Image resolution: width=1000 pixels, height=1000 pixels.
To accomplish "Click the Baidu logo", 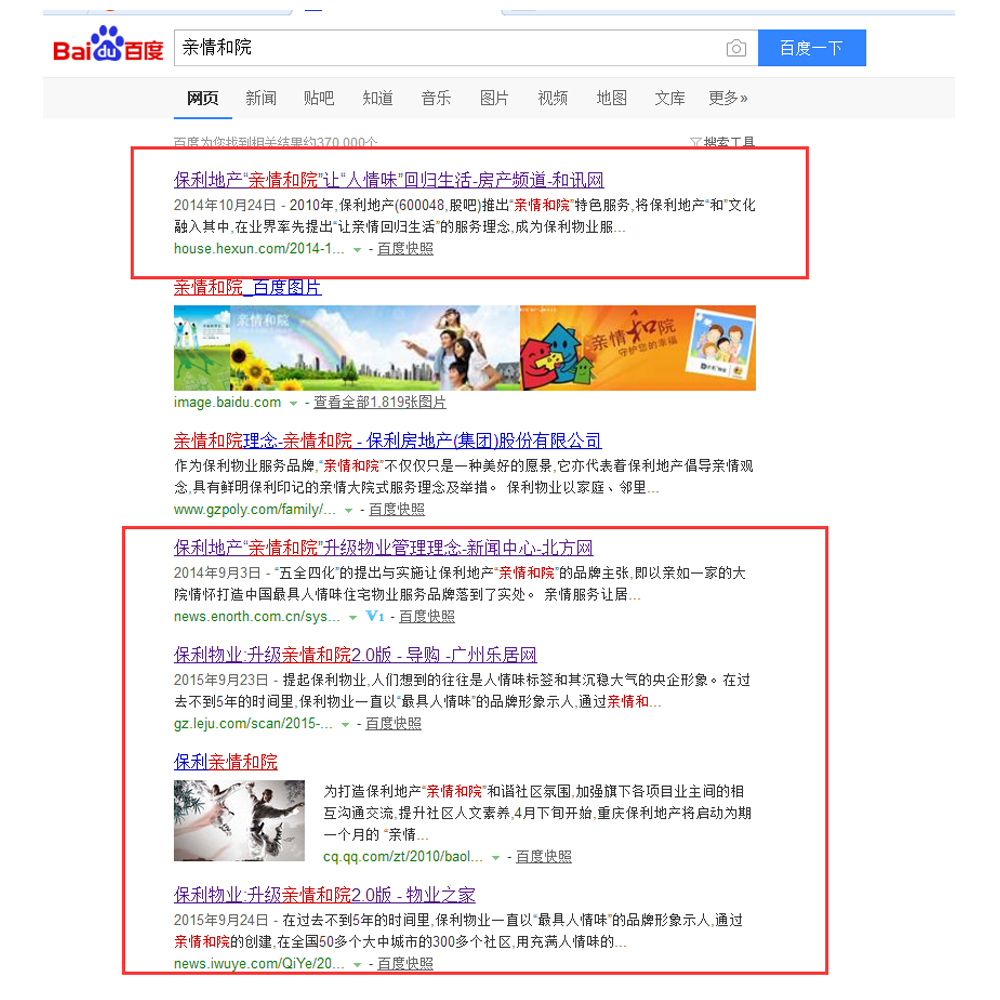I will [108, 46].
